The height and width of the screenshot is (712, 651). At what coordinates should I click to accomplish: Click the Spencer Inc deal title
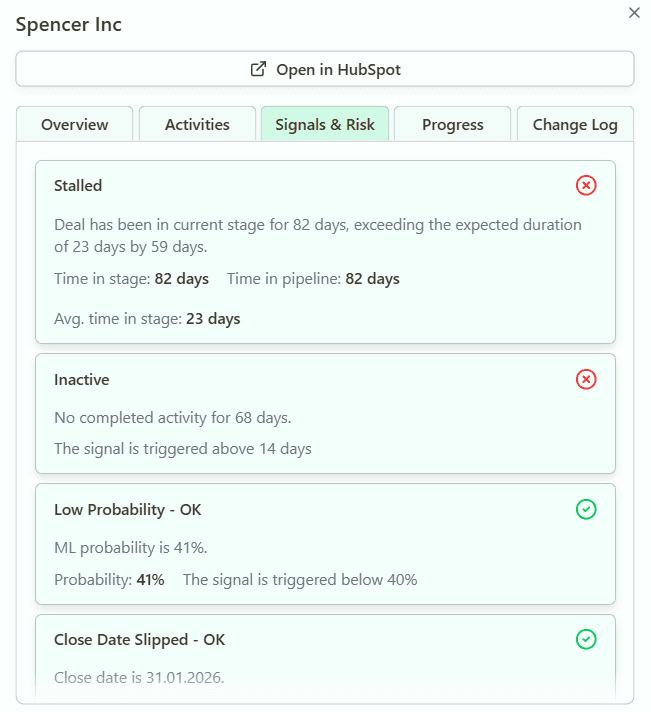[x=69, y=24]
